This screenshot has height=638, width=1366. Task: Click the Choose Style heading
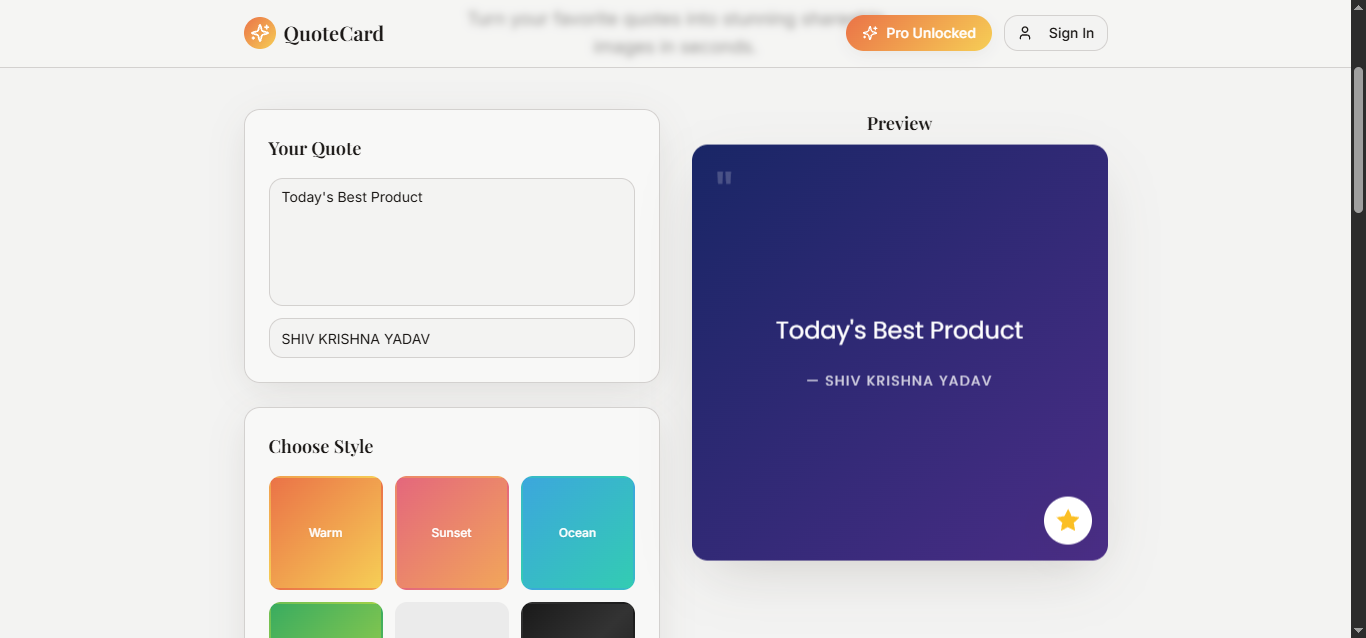tap(321, 446)
